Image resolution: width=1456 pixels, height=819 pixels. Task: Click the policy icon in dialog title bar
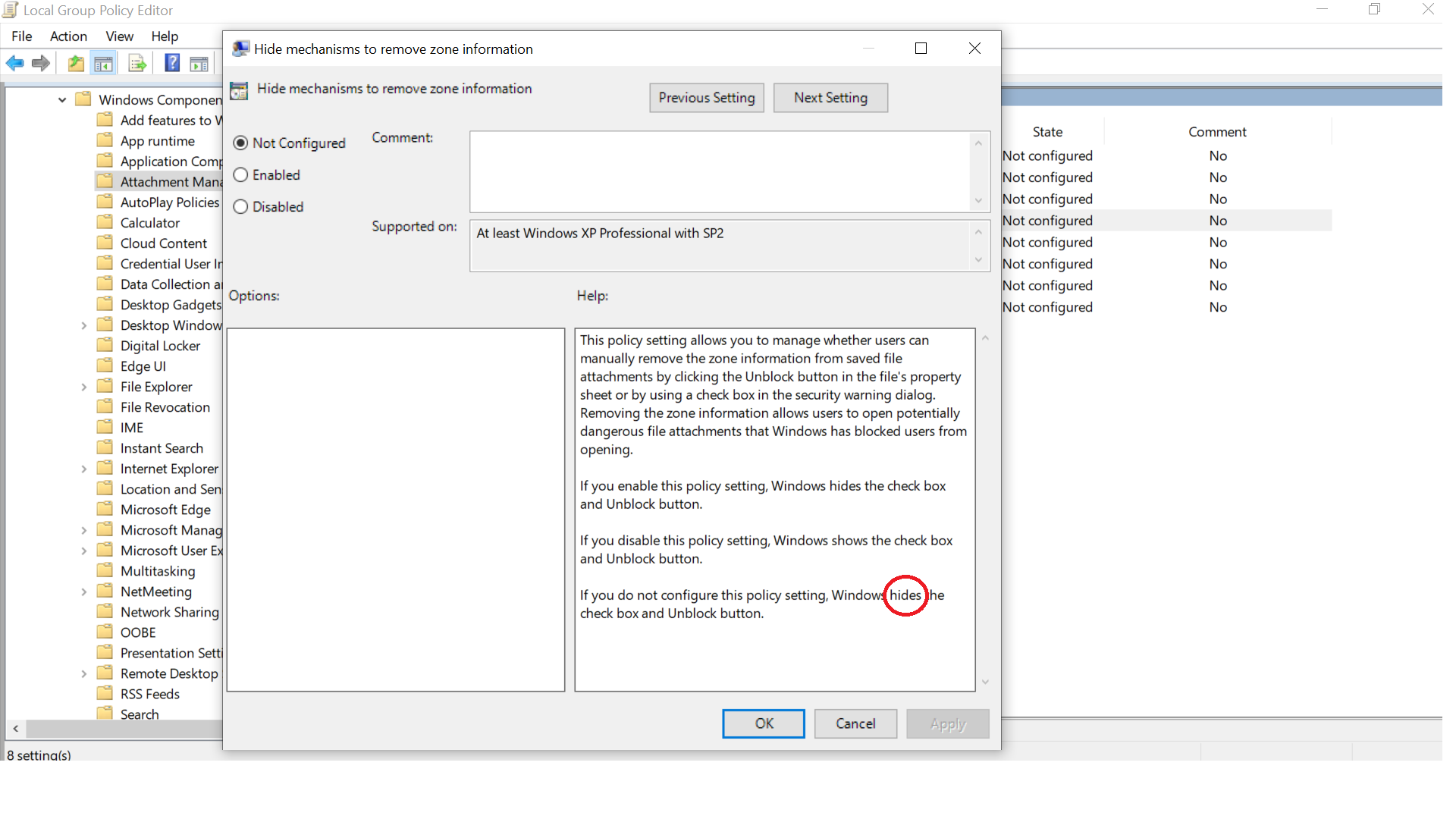click(x=240, y=49)
